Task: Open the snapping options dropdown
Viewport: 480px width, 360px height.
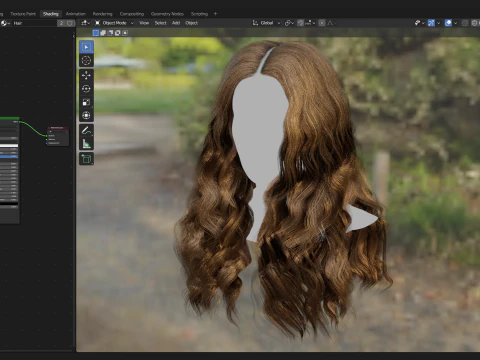Action: click(x=310, y=23)
